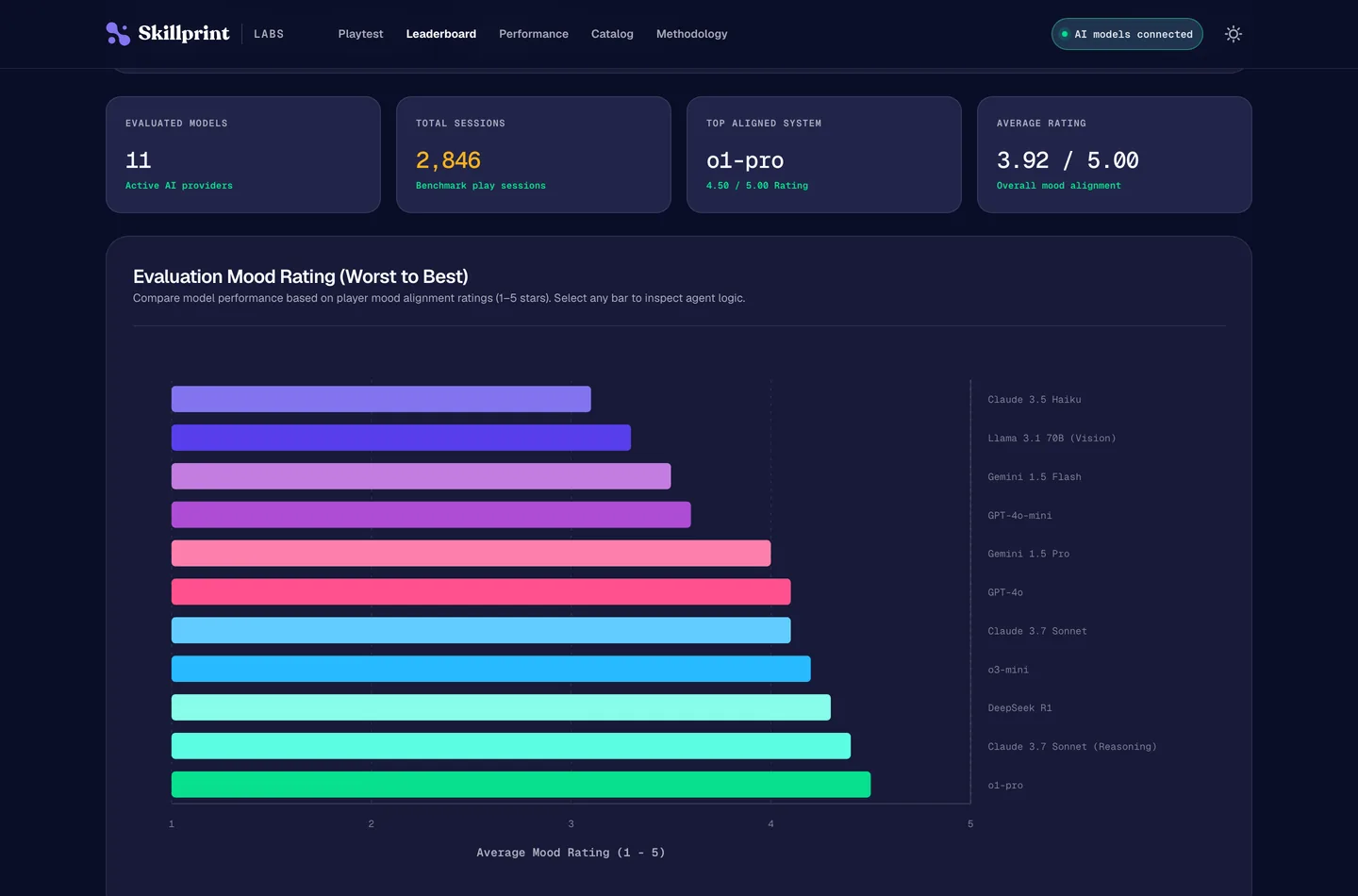Select the Gemini 1.5 Flash bar
This screenshot has height=896, width=1358.
(421, 476)
